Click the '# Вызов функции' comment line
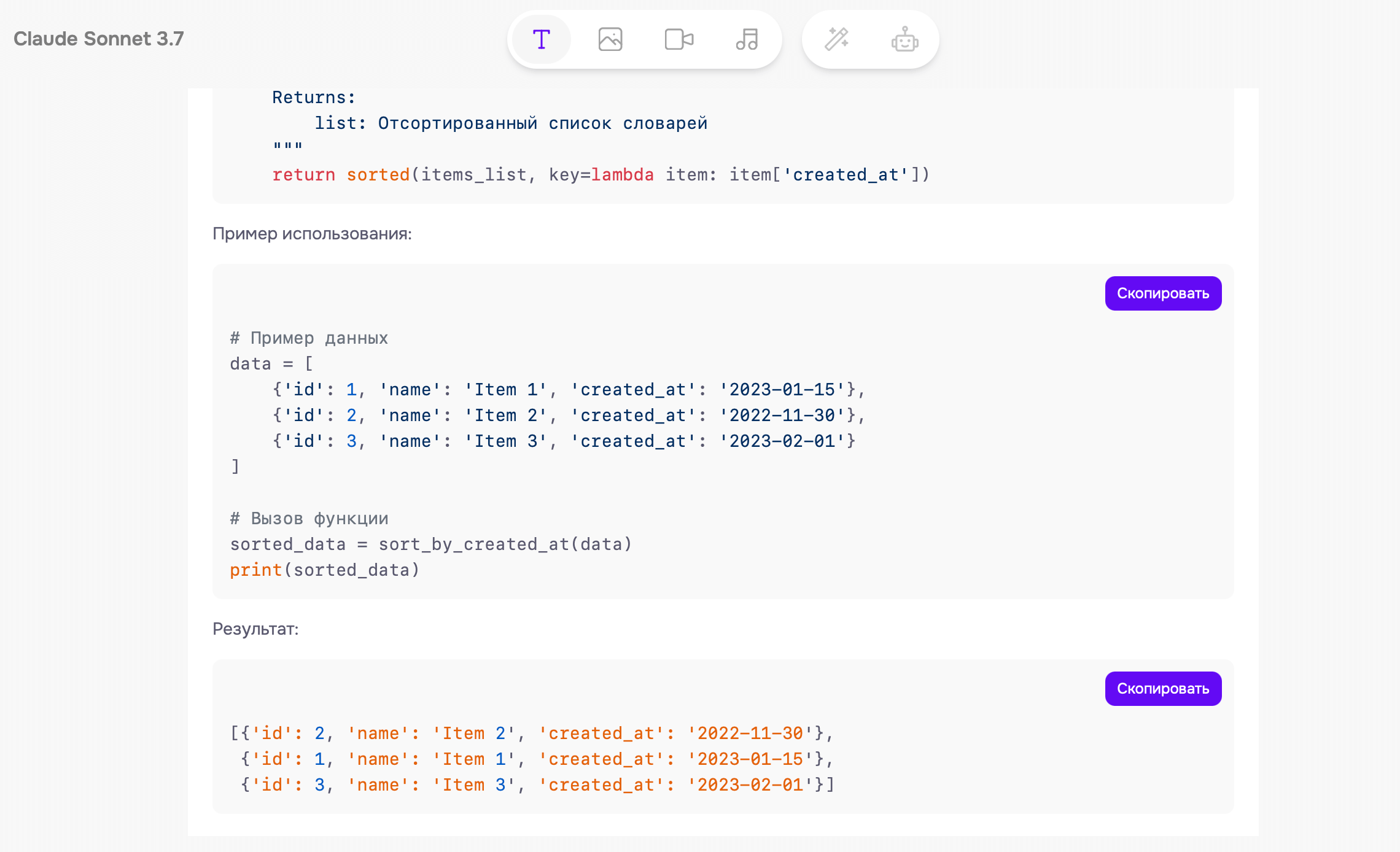This screenshot has width=1400, height=852. 309,519
